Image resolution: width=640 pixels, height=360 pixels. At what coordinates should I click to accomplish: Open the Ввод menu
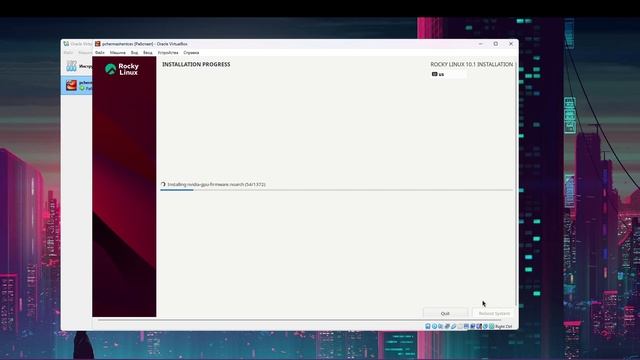tap(148, 53)
